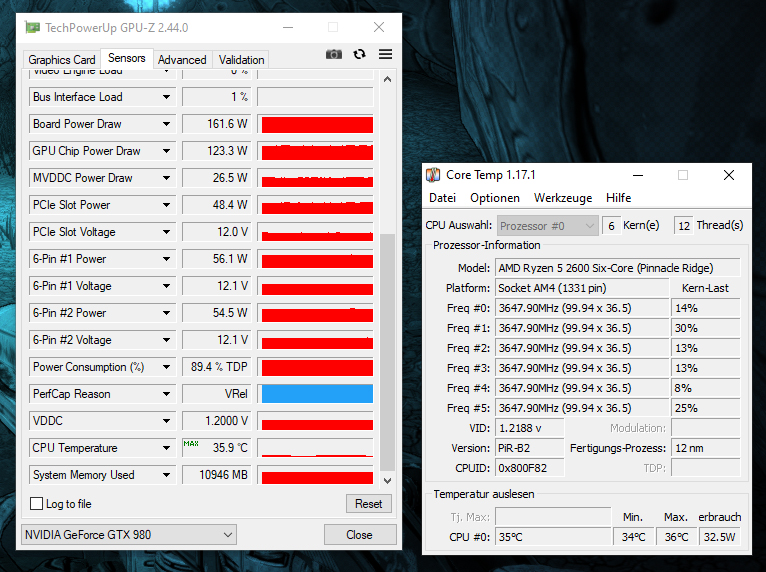Open the Prozessor #0 CPU selection dropdown
The width and height of the screenshot is (766, 572).
pos(548,226)
